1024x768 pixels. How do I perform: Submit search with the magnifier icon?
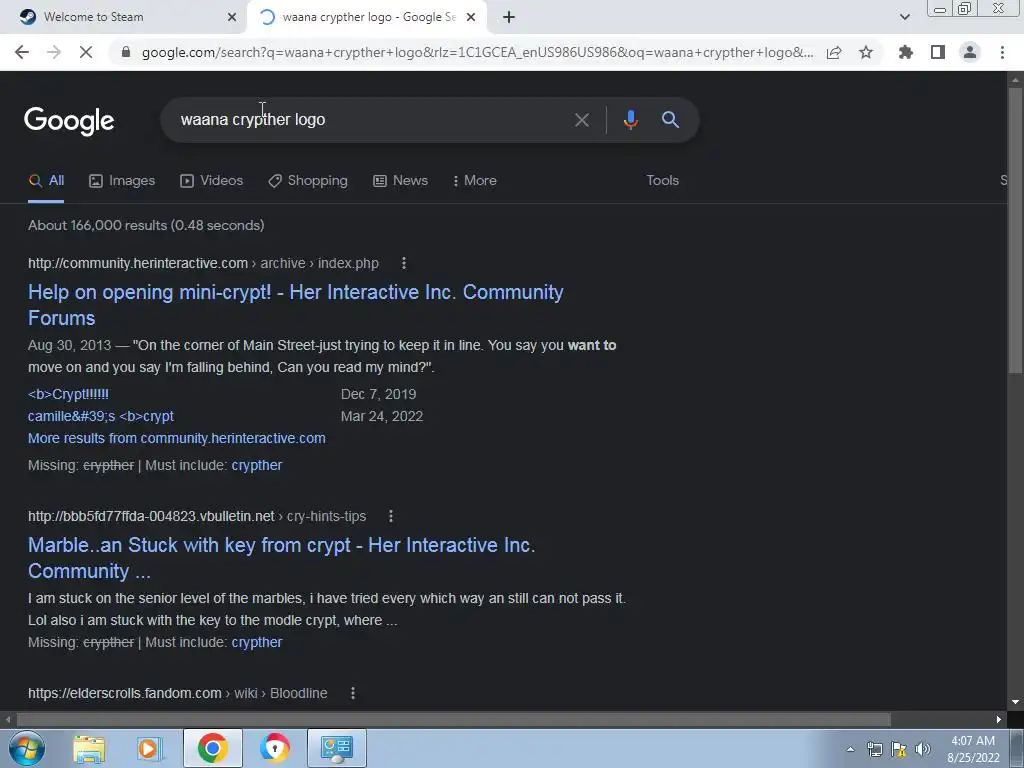[x=670, y=120]
